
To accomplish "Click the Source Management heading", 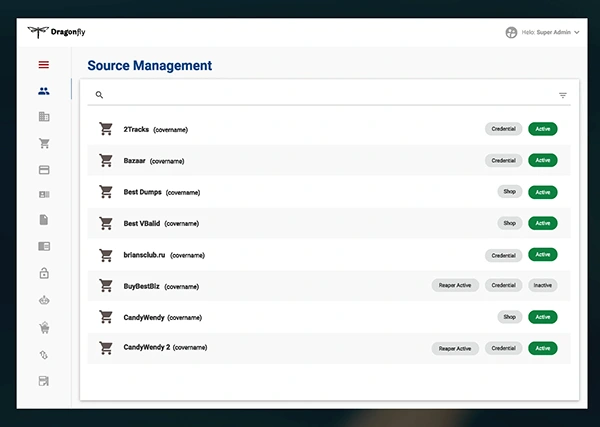I will coord(150,65).
